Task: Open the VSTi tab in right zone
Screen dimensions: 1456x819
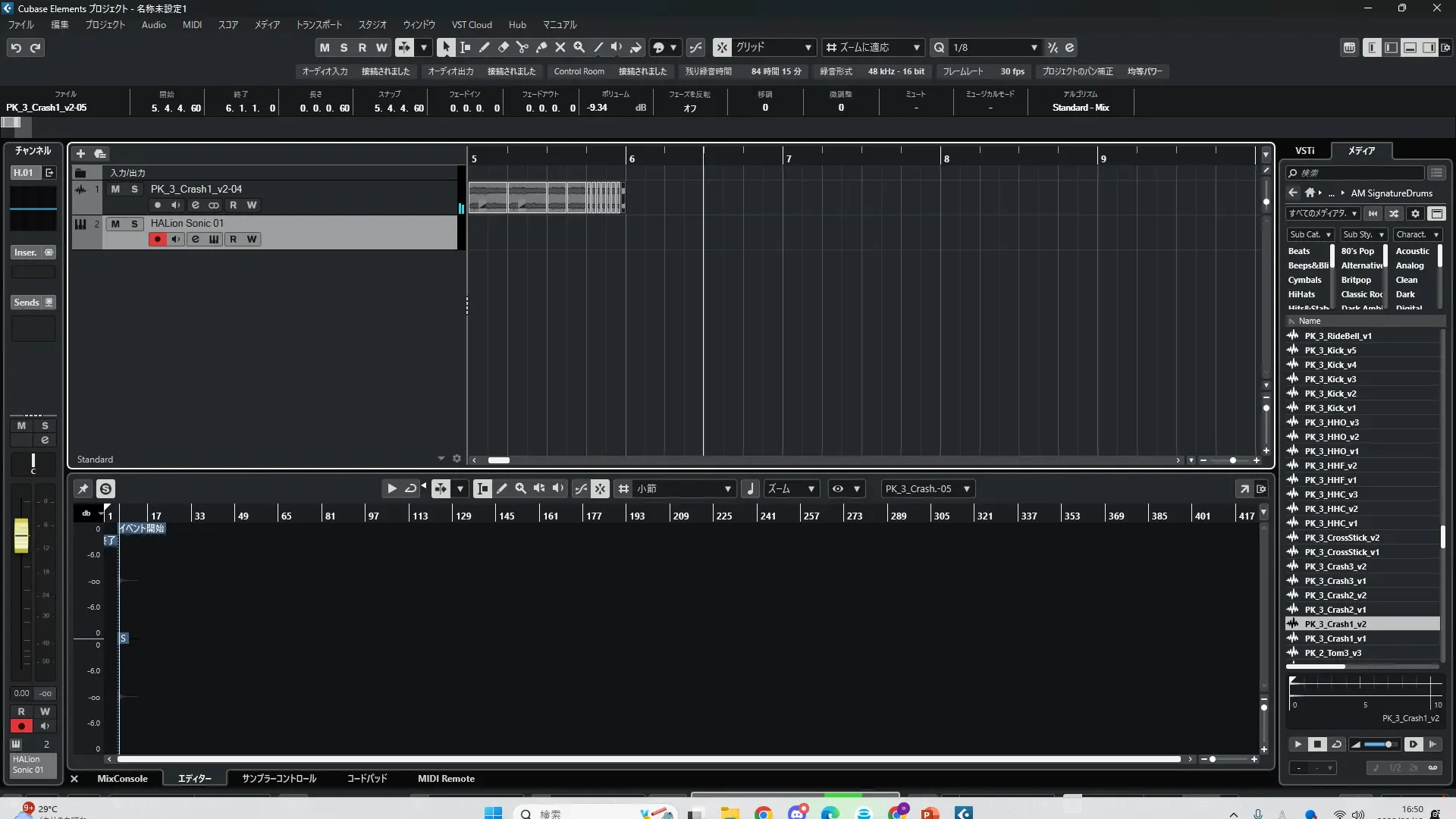Action: [x=1304, y=150]
